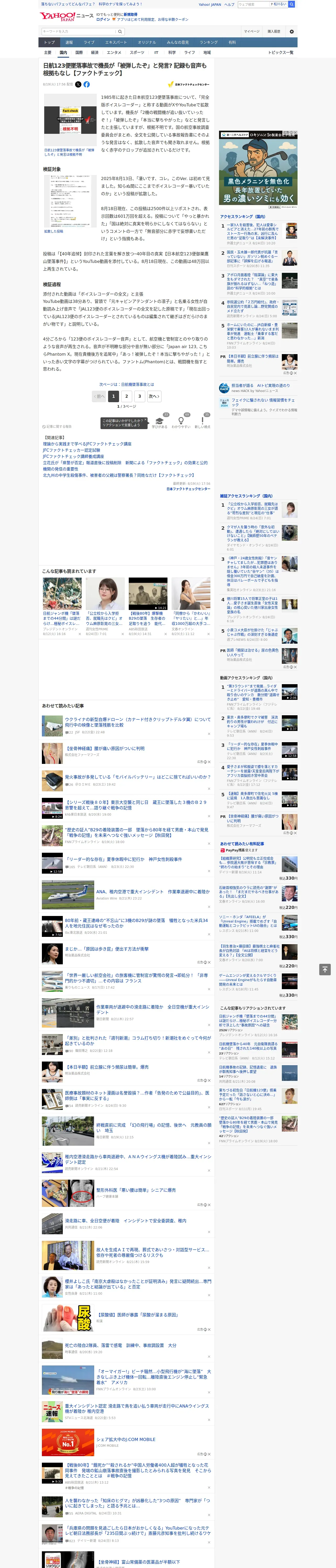The image size is (336, 1568).
Task: Open settings via the gear icon
Action: click(292, 32)
